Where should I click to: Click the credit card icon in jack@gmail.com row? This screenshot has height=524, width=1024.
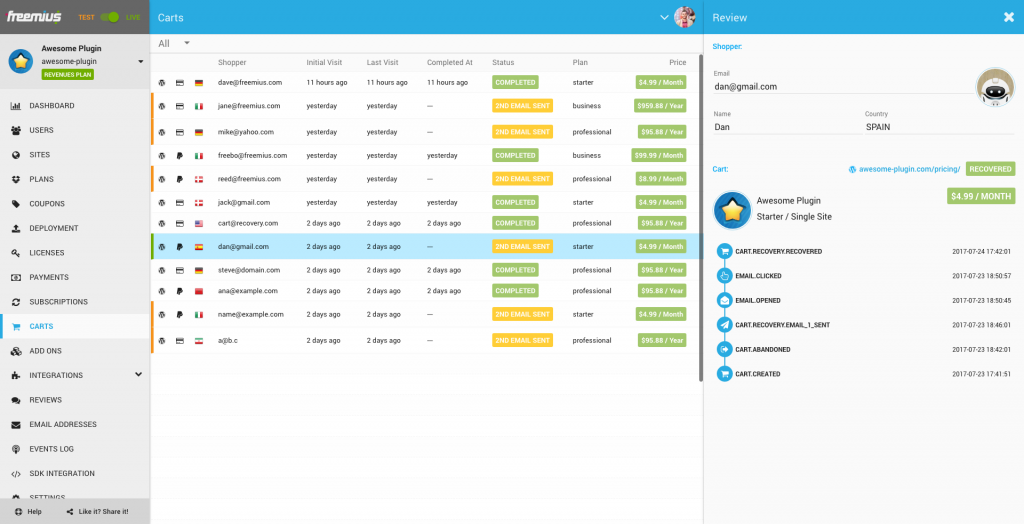click(180, 203)
